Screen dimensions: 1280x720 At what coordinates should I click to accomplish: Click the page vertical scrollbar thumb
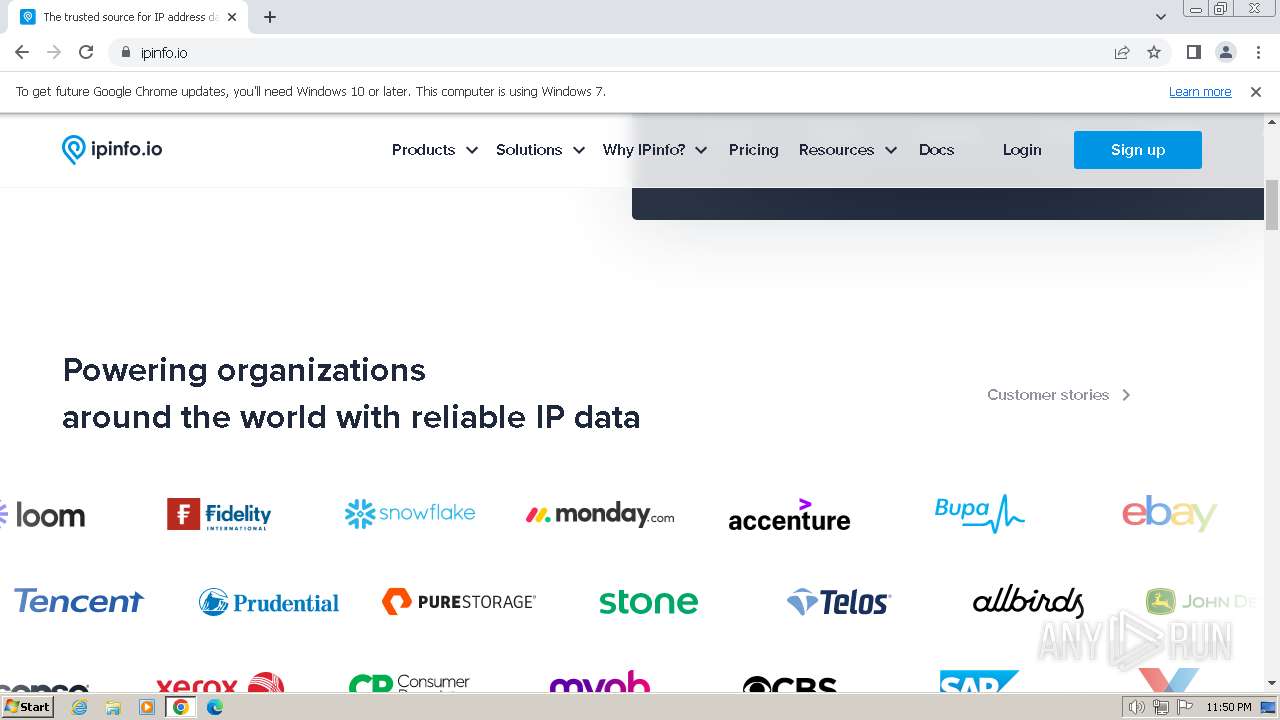1272,204
